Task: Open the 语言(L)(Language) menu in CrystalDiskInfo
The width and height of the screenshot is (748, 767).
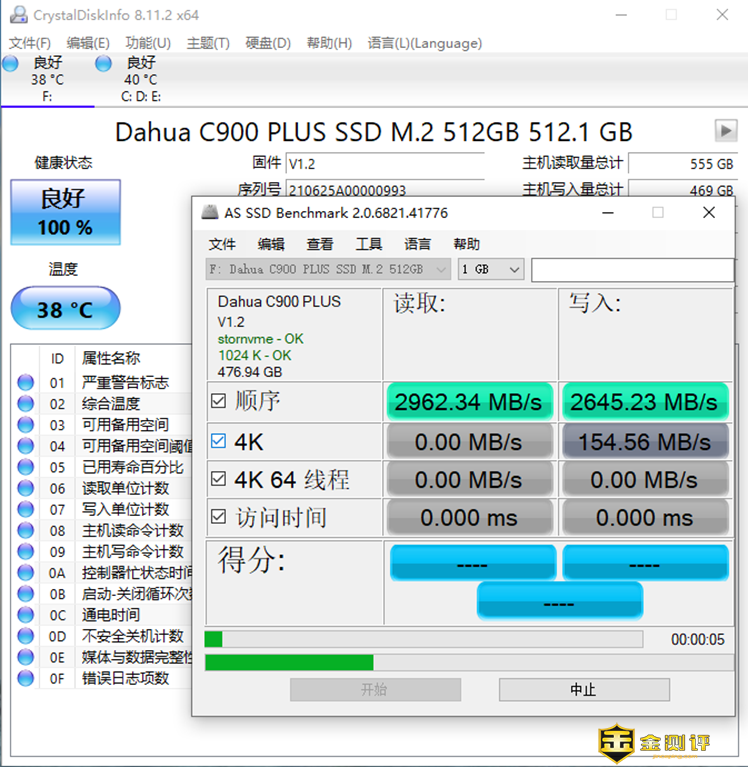Action: (x=424, y=43)
